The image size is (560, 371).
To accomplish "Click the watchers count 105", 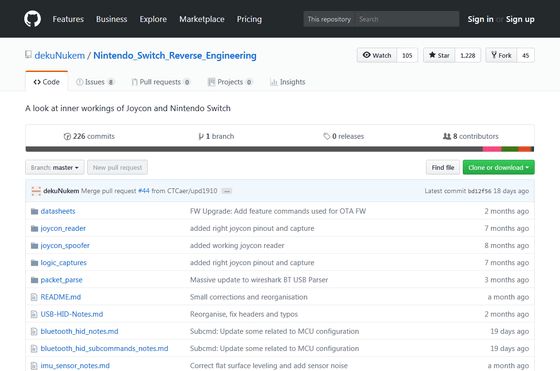I will pyautogui.click(x=407, y=55).
